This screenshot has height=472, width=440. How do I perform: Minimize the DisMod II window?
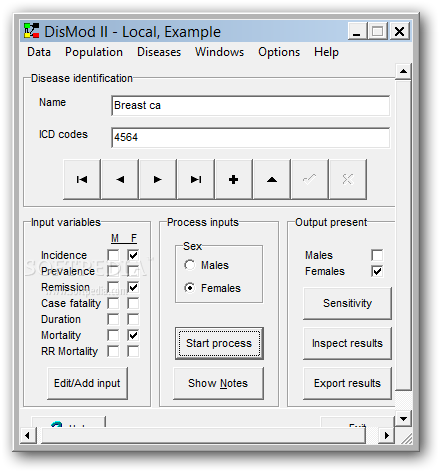[x=357, y=31]
